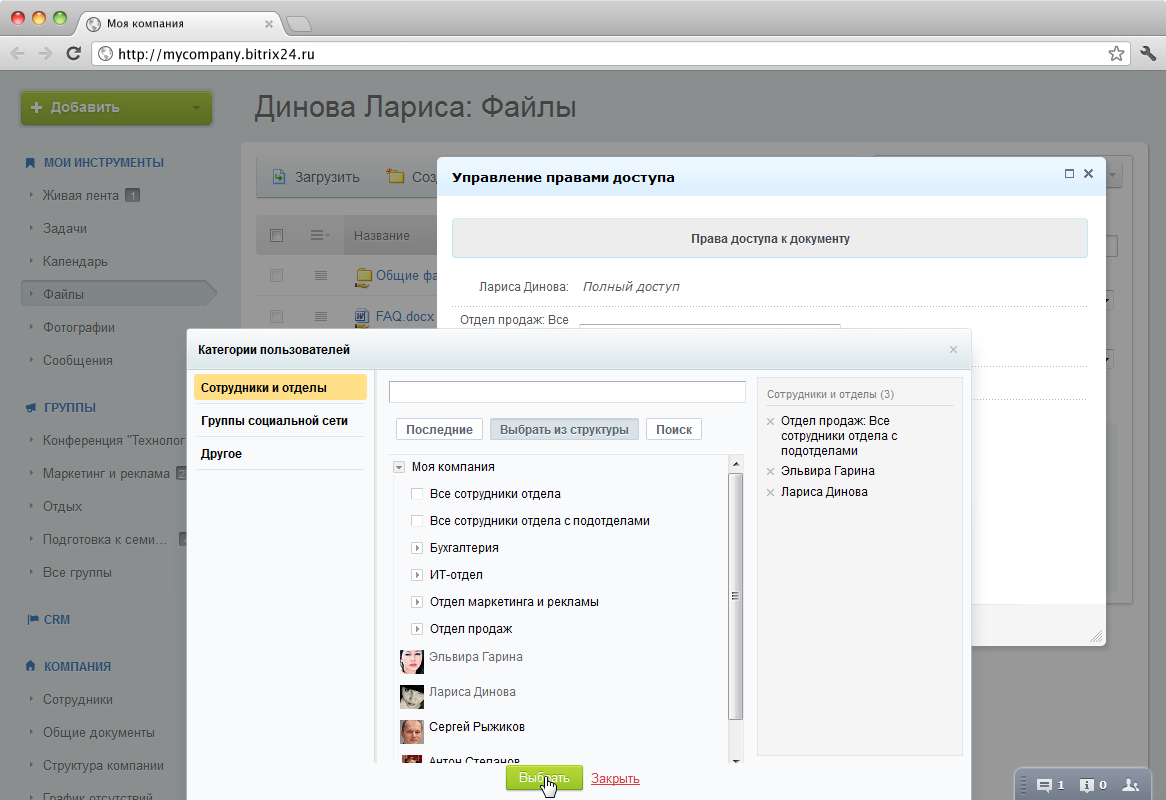Collapse the МОИ ИНСТРУМЕНТЫ section header
Screen dimensions: 1166x800
(103, 162)
